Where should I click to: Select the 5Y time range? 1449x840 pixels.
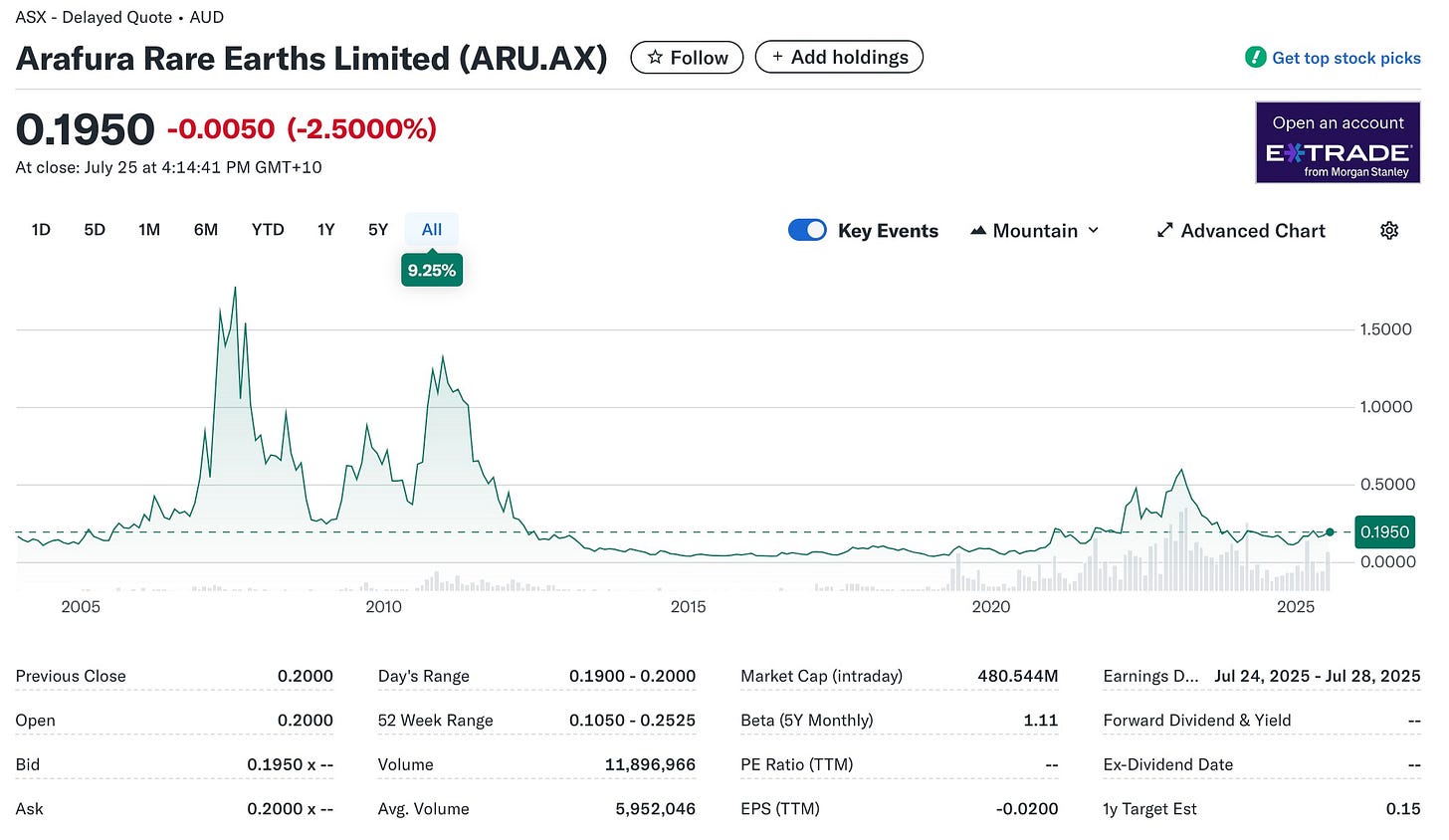tap(378, 230)
